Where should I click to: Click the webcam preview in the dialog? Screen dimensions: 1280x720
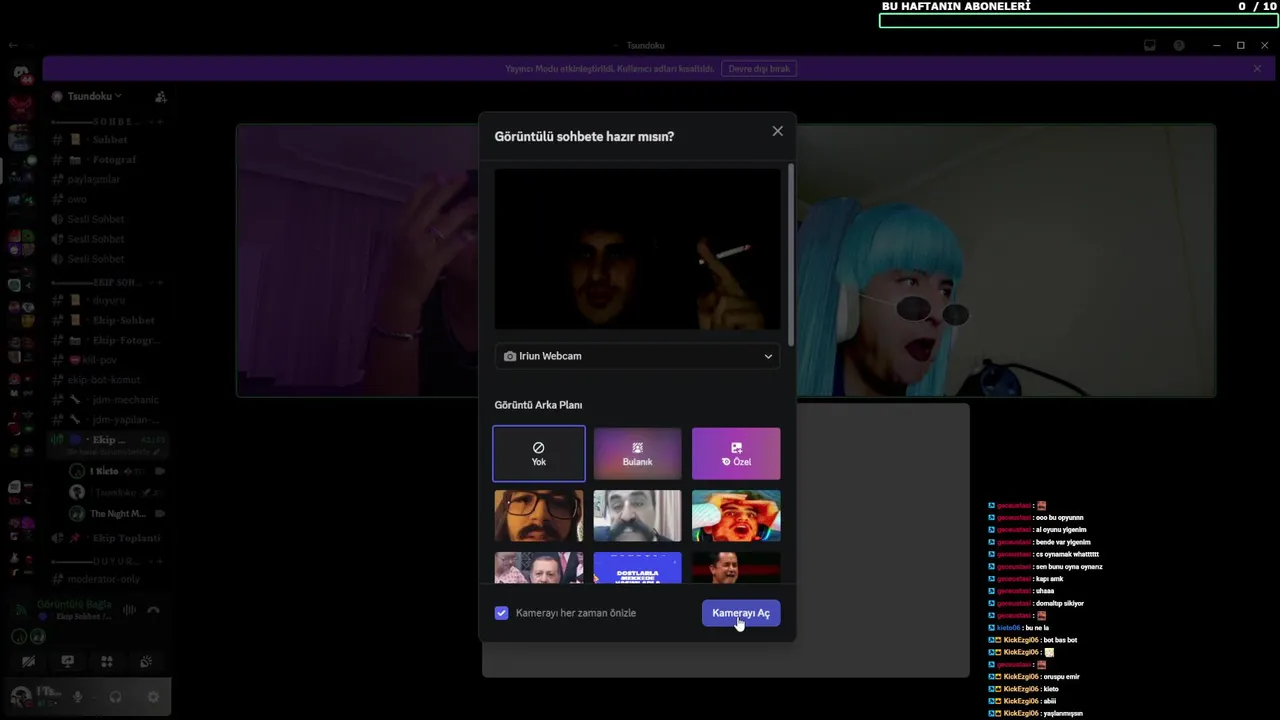638,249
